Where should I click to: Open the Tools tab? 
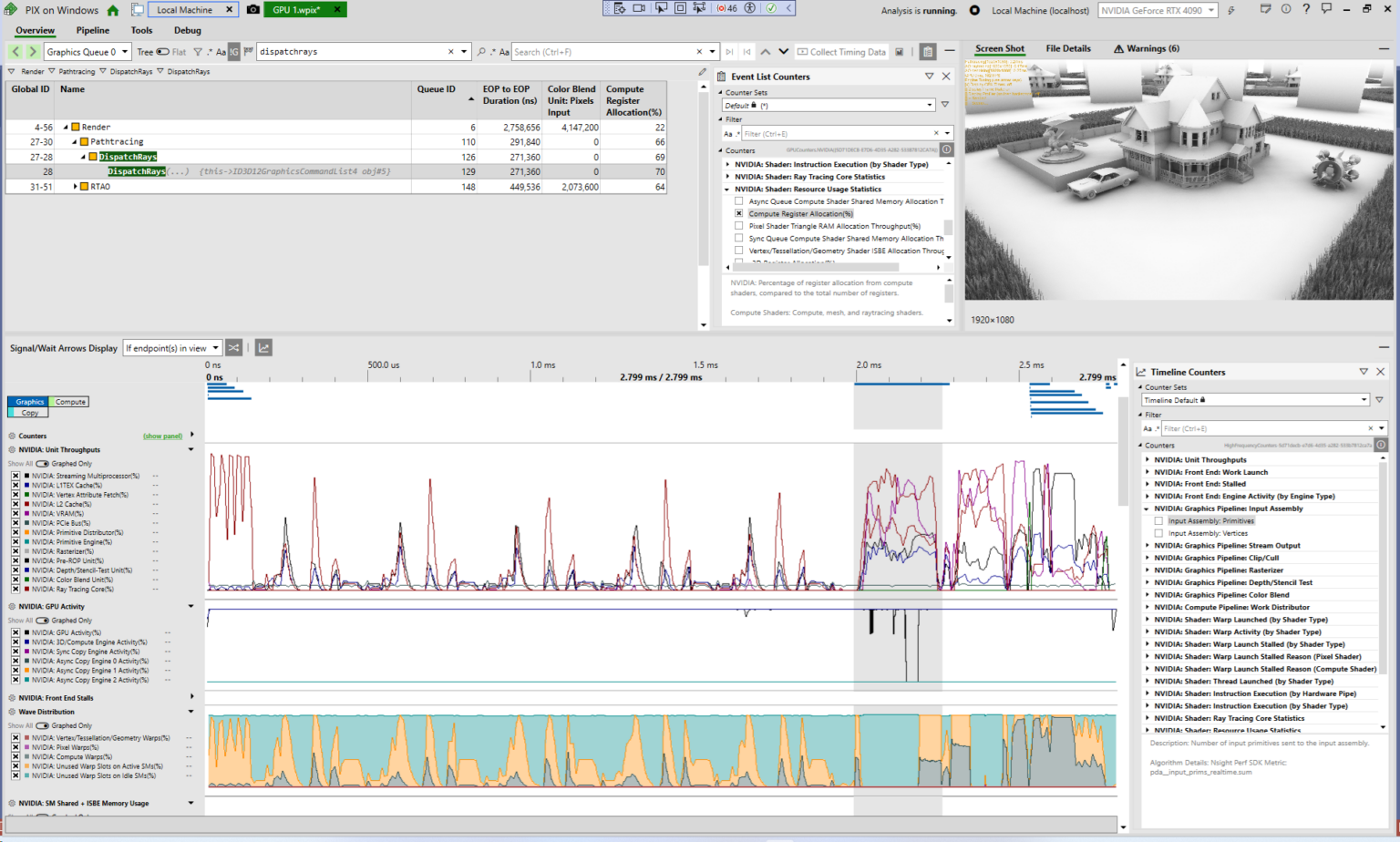pyautogui.click(x=141, y=30)
